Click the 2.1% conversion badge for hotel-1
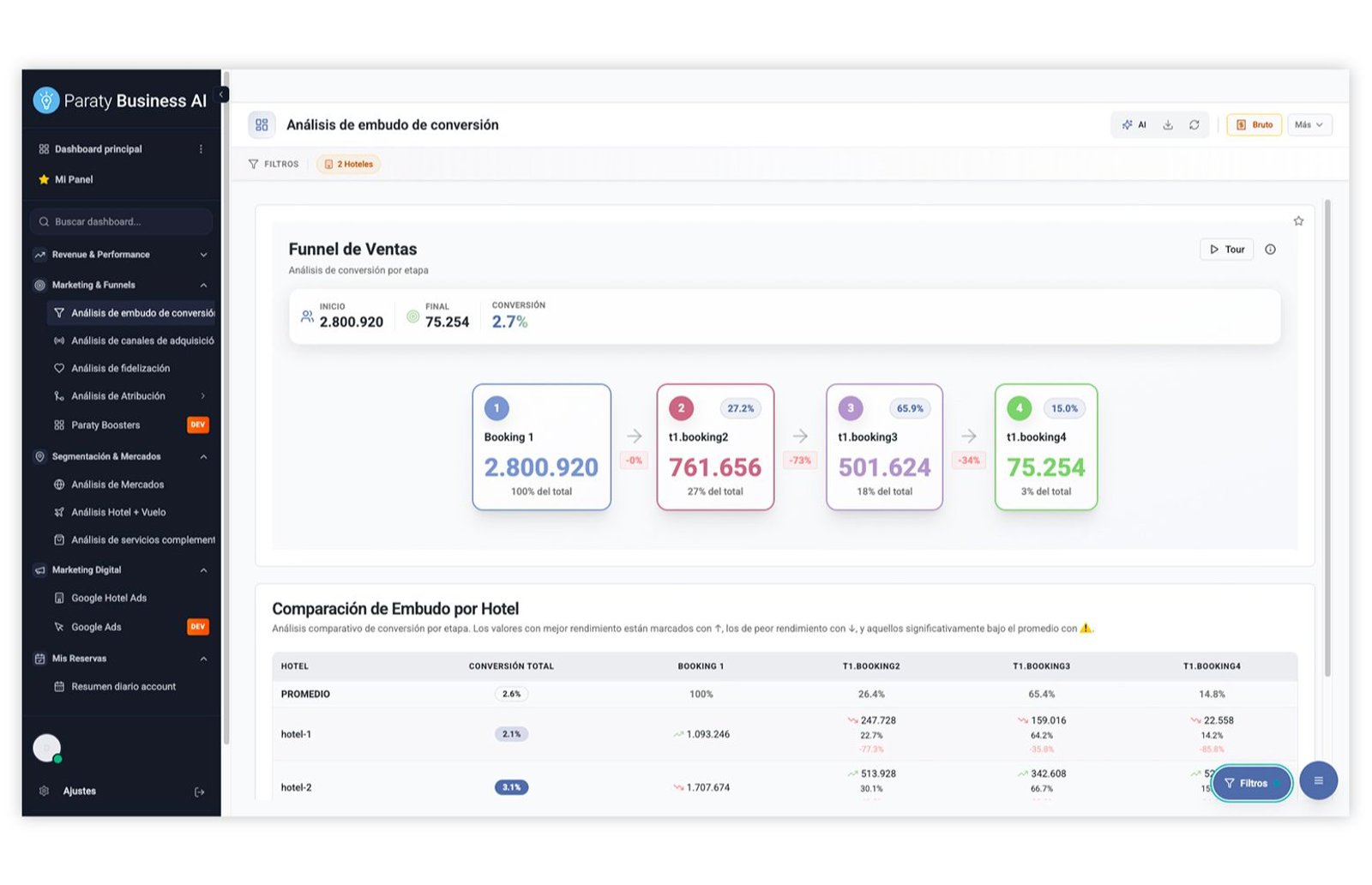Viewport: 1372px width, 885px height. [511, 734]
